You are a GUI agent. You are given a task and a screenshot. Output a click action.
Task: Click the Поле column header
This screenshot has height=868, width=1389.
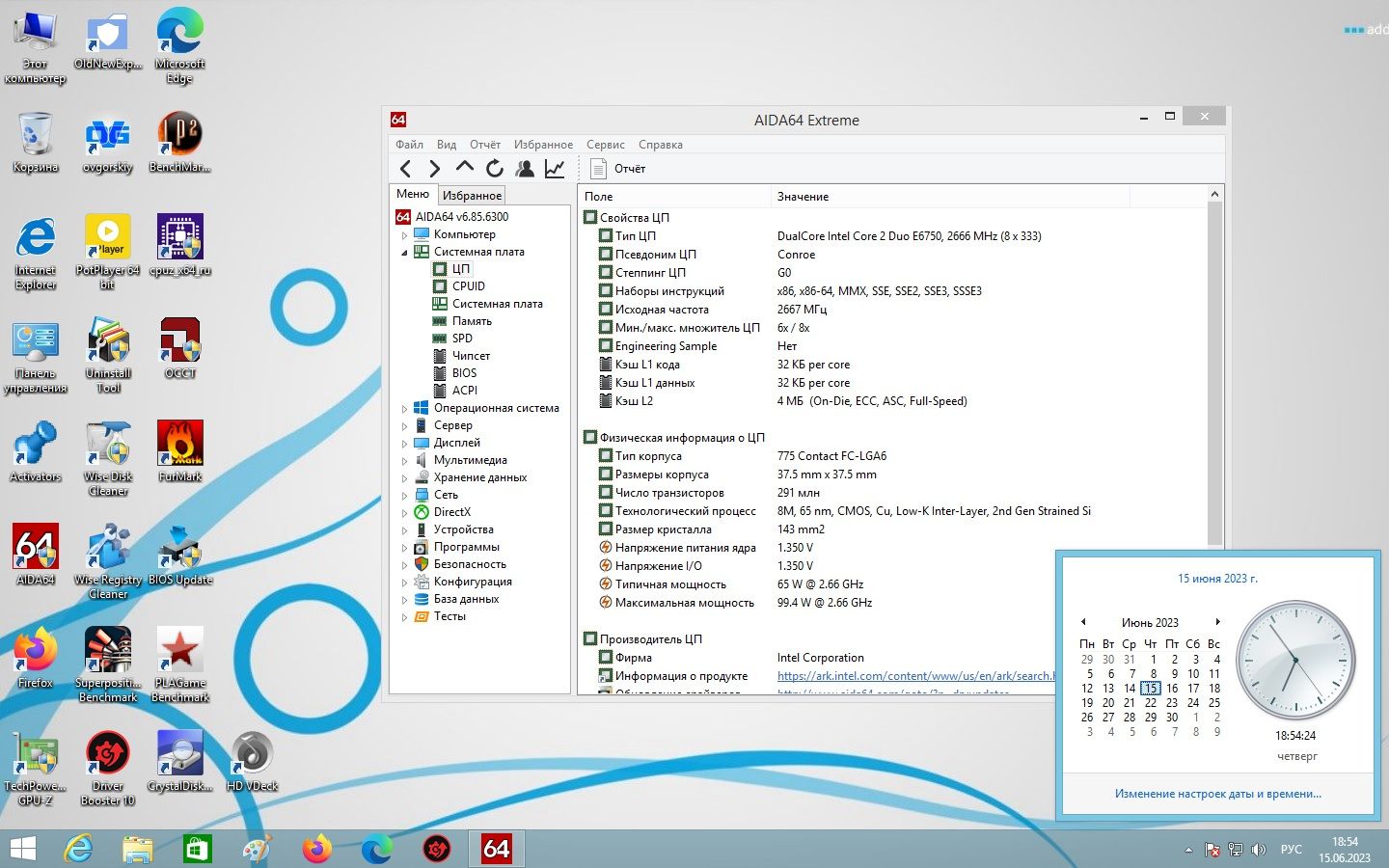click(x=673, y=197)
